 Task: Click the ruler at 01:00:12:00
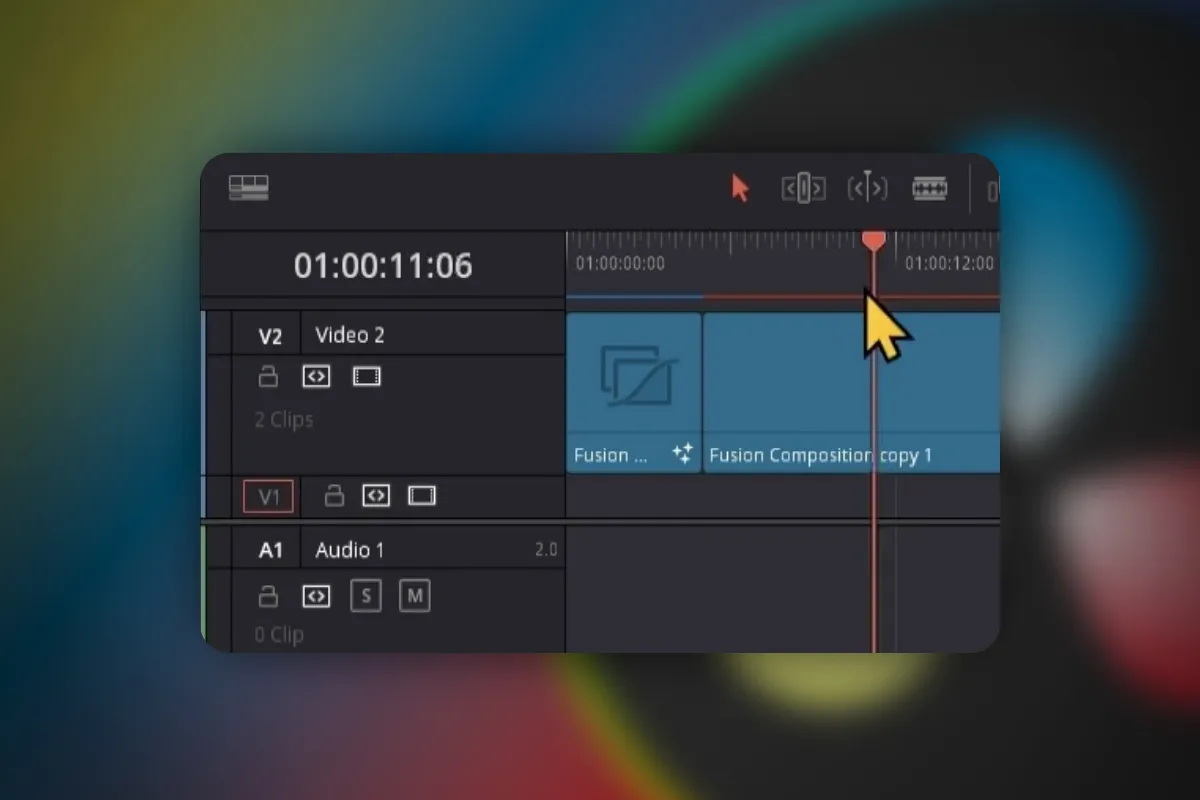coord(950,264)
